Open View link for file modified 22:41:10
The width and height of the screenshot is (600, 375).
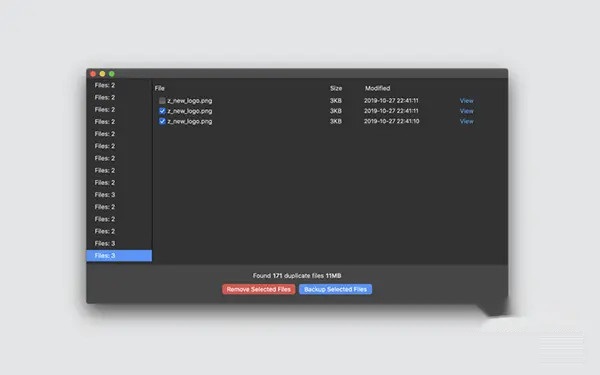point(466,121)
